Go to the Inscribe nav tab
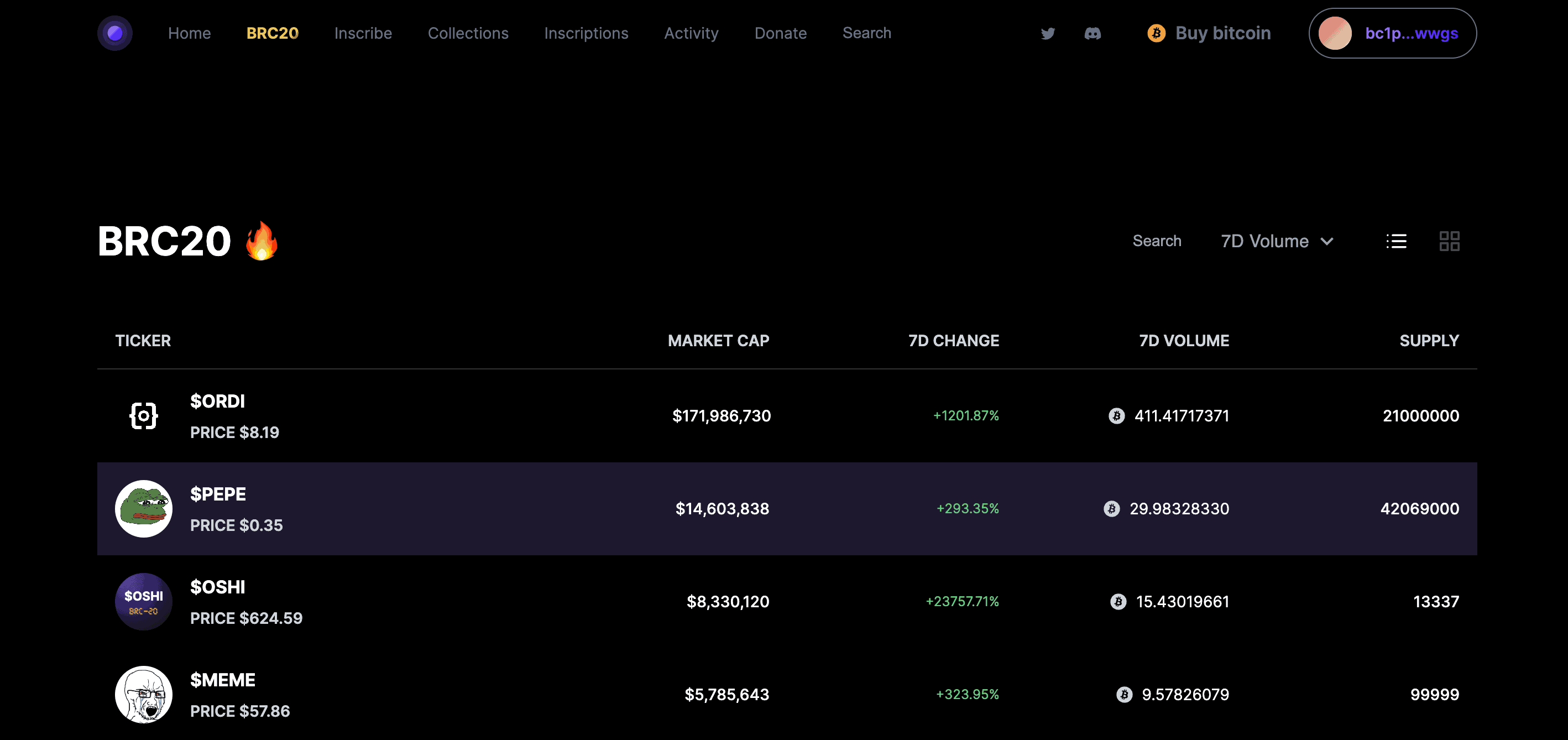This screenshot has width=1568, height=740. [363, 33]
